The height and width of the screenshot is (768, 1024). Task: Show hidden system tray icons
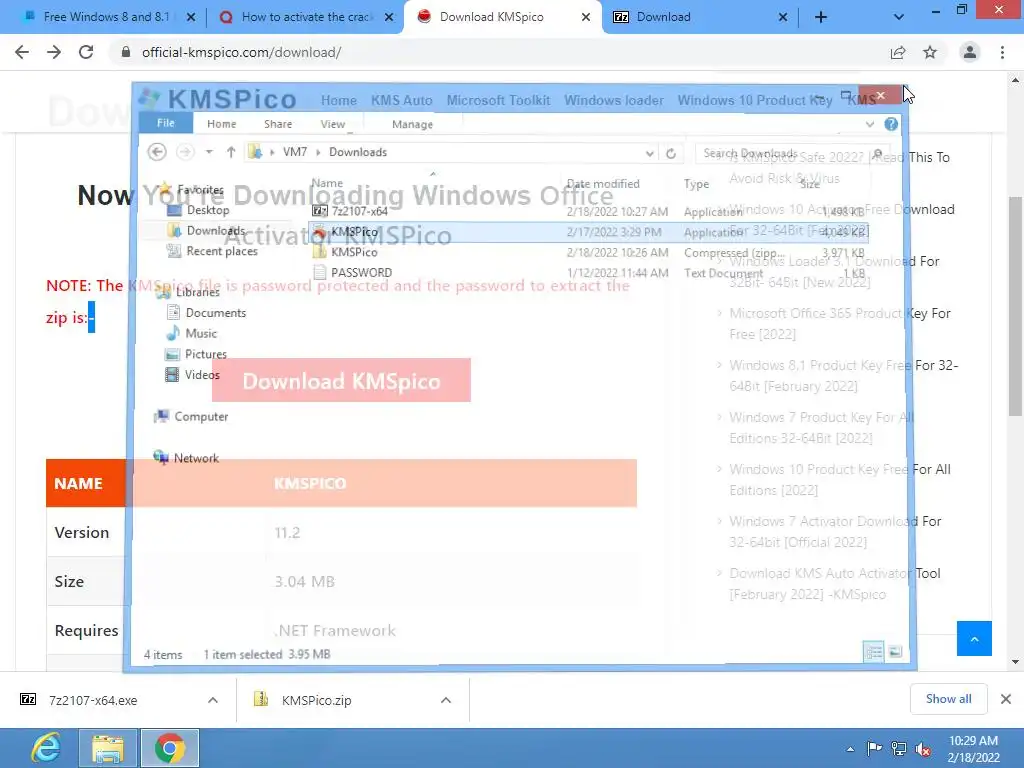pos(850,749)
